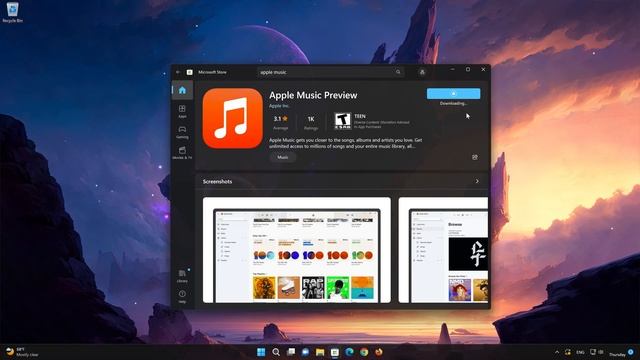Open the Recycle Bin on the desktop
This screenshot has width=640, height=360.
(12, 12)
